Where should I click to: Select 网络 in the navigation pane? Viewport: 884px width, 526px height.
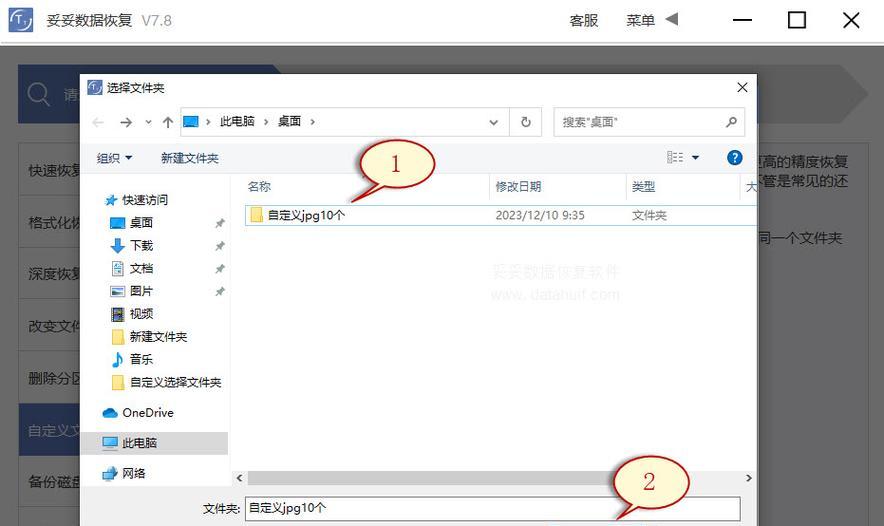pos(134,474)
